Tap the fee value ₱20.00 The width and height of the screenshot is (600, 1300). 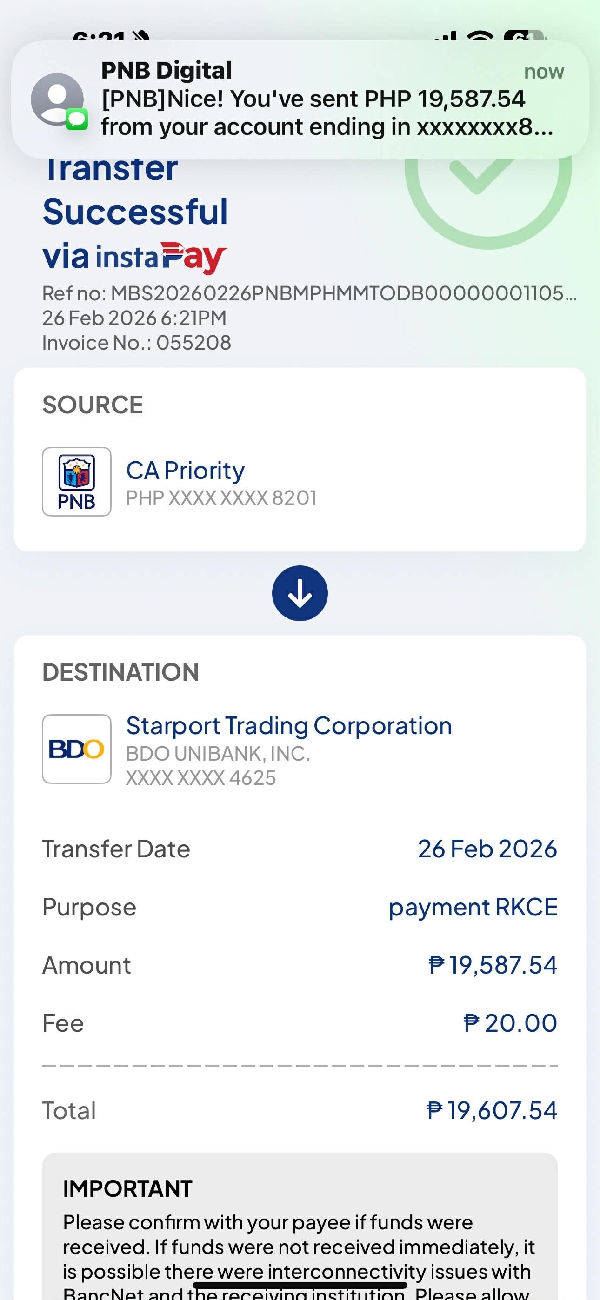click(510, 1023)
